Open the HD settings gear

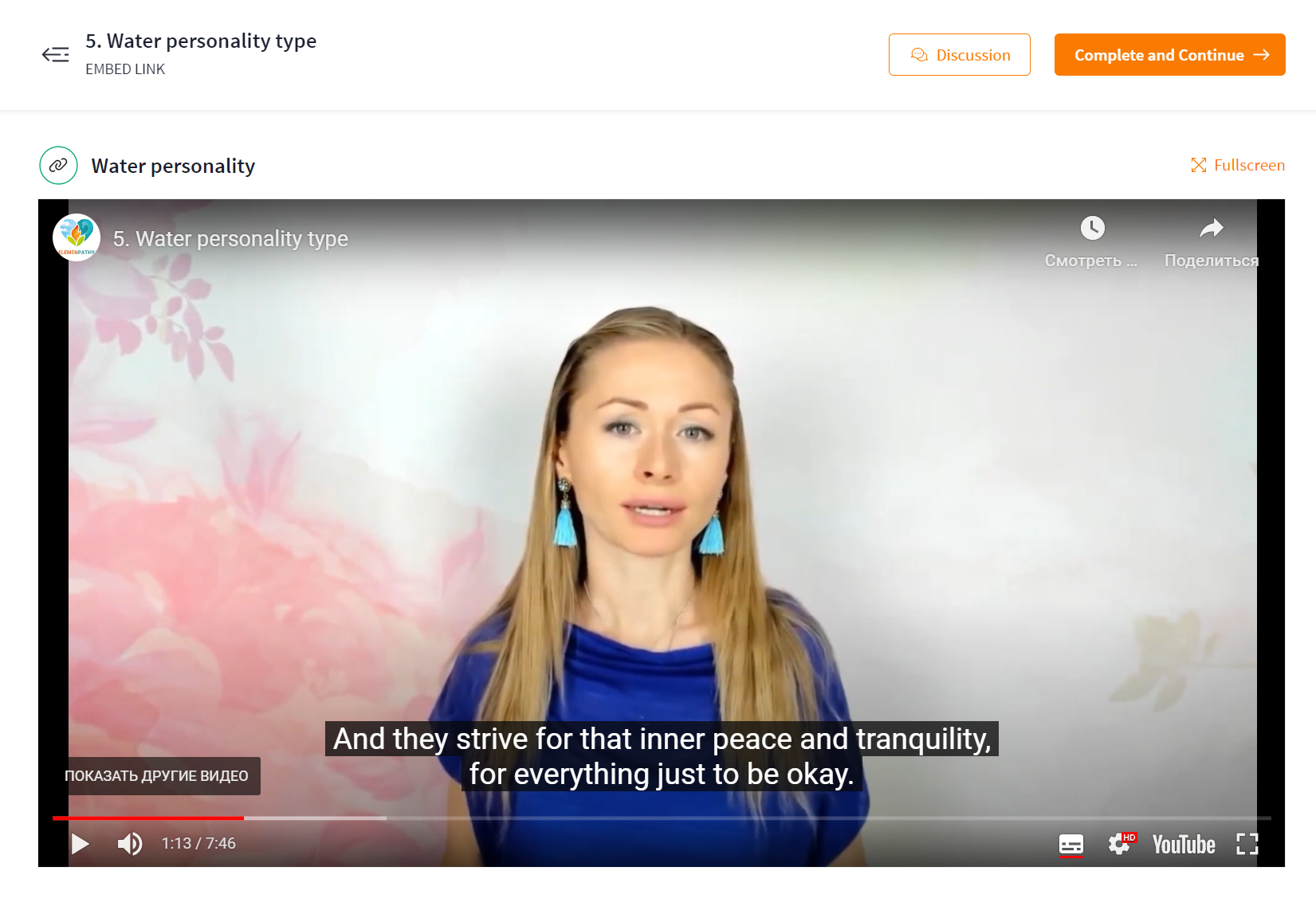point(1120,844)
